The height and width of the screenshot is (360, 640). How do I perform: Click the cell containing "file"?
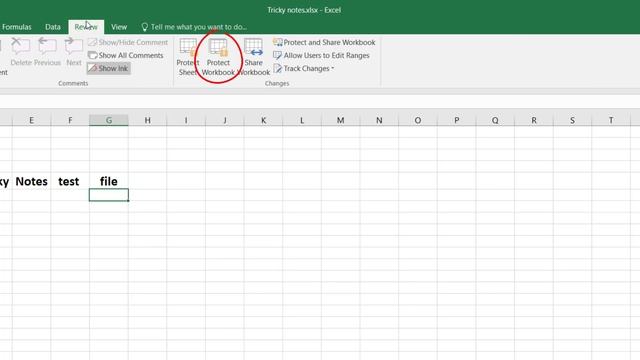pyautogui.click(x=109, y=181)
